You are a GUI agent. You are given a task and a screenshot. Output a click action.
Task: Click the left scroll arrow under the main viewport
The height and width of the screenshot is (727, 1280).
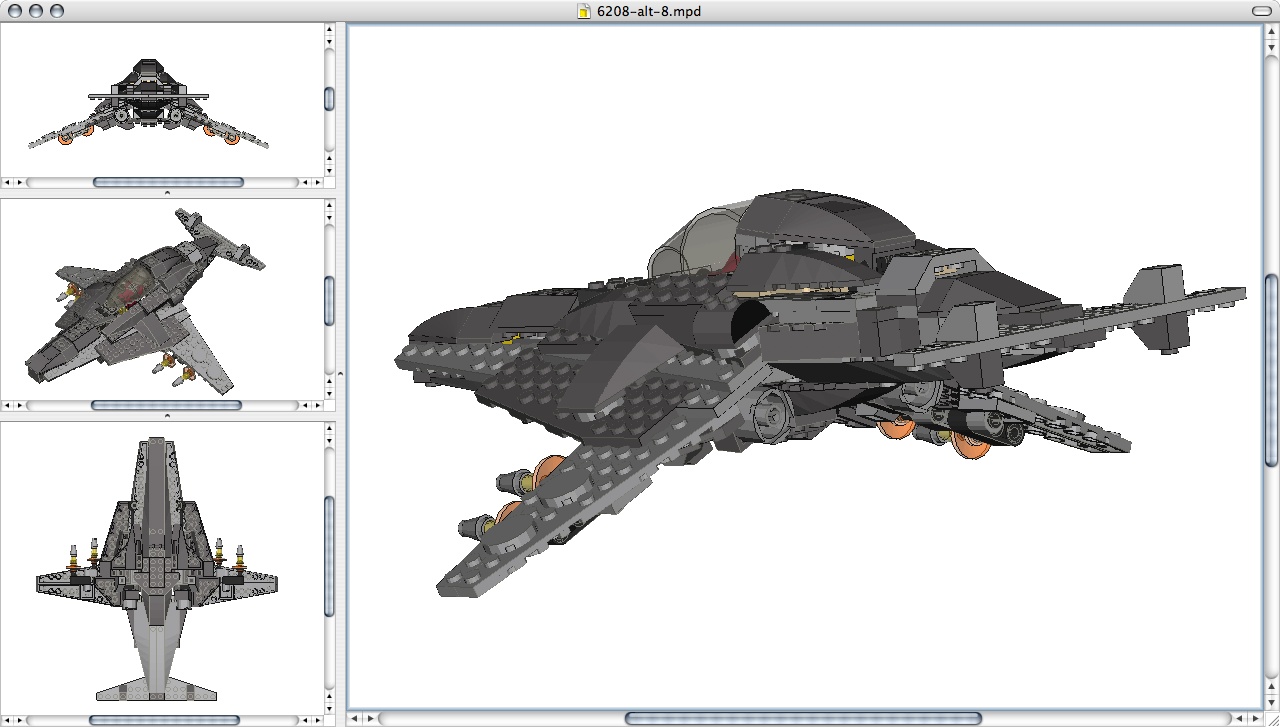coord(354,718)
